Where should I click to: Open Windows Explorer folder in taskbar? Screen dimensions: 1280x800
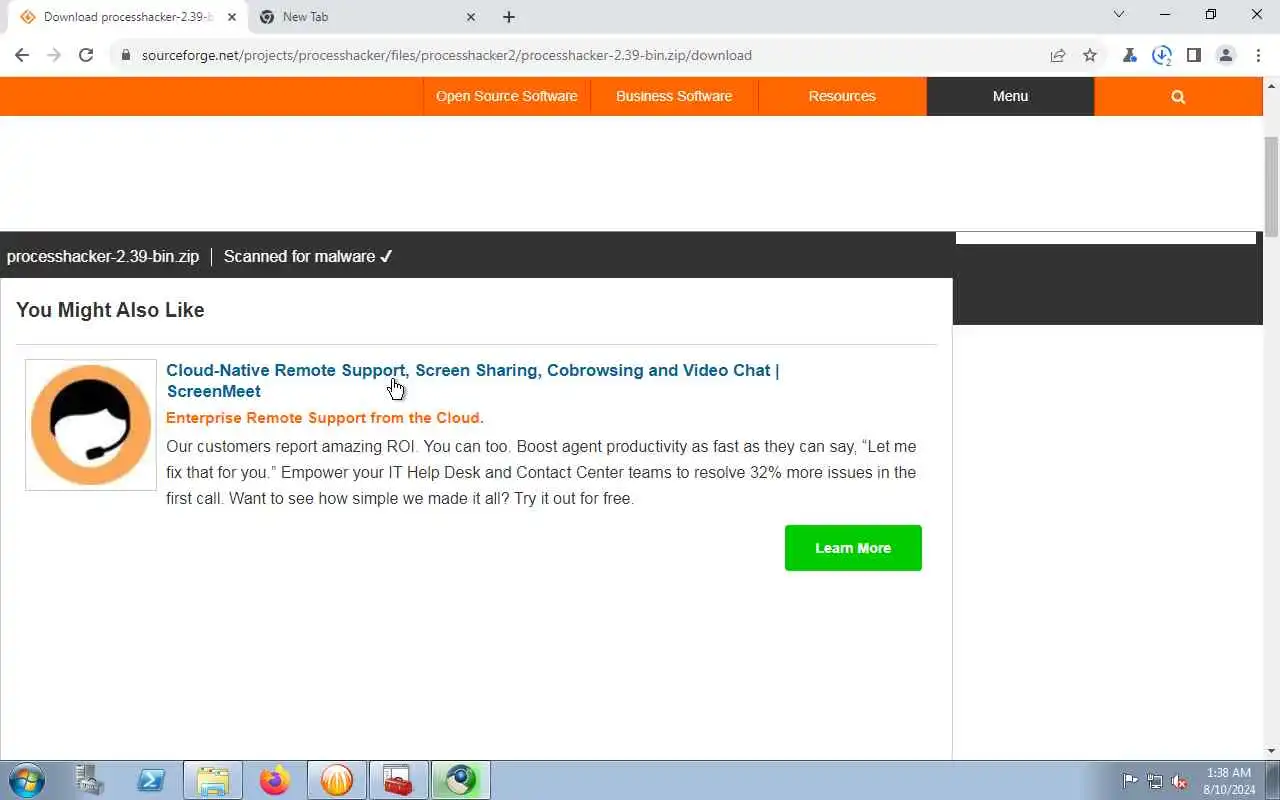pyautogui.click(x=213, y=780)
